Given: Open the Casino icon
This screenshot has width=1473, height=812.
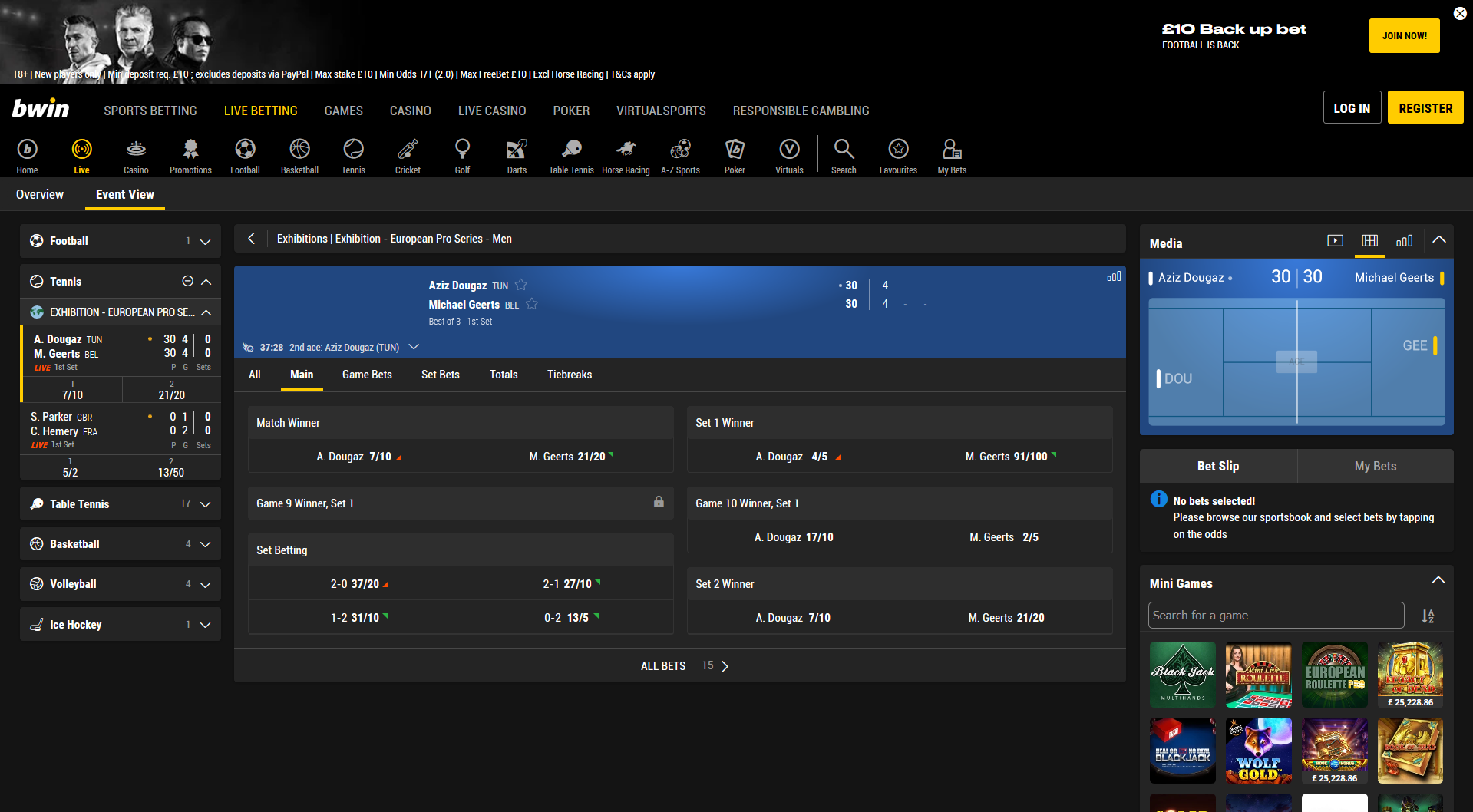Looking at the screenshot, I should coord(136,156).
